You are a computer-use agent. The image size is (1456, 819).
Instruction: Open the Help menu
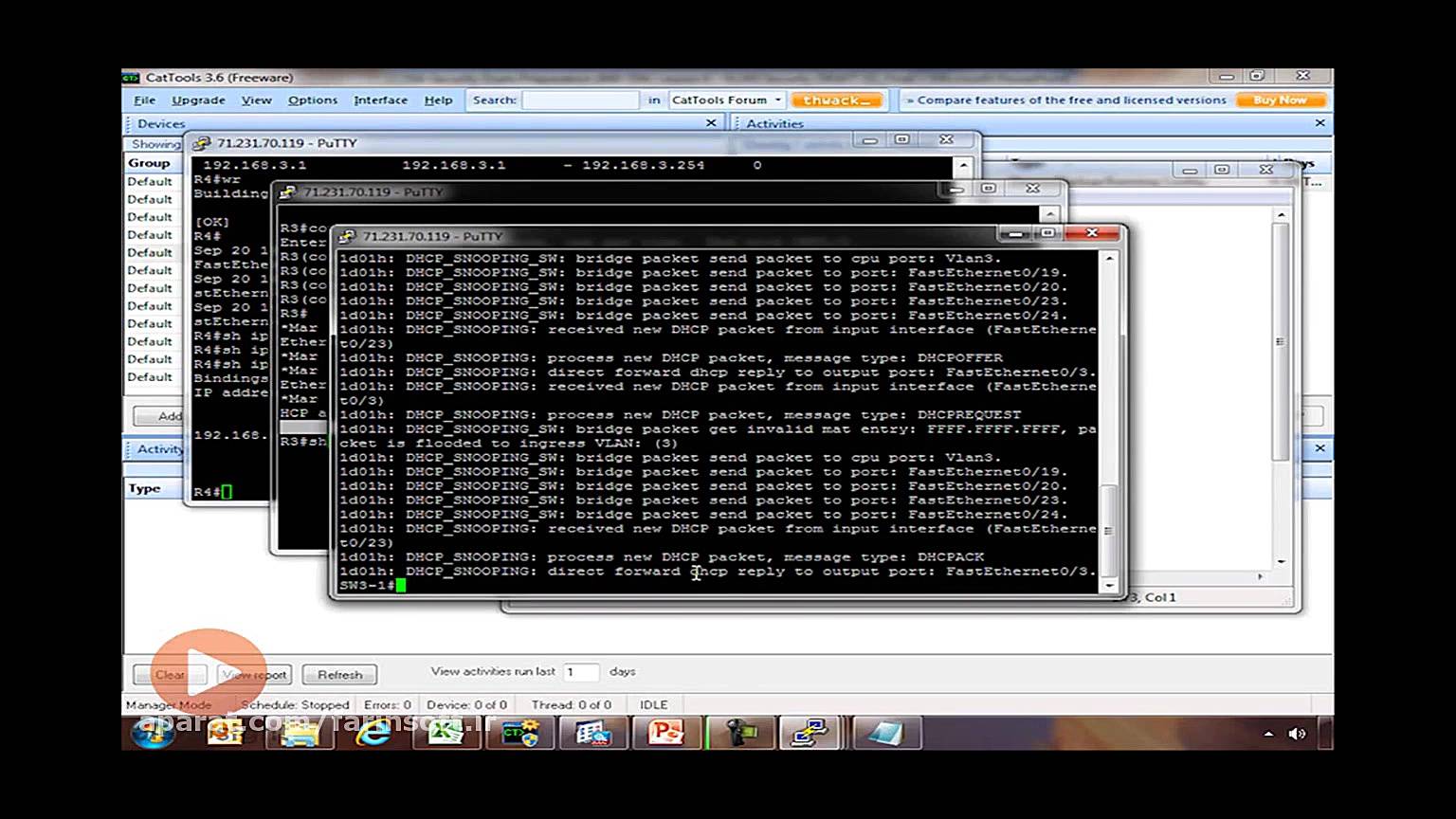pyautogui.click(x=438, y=100)
